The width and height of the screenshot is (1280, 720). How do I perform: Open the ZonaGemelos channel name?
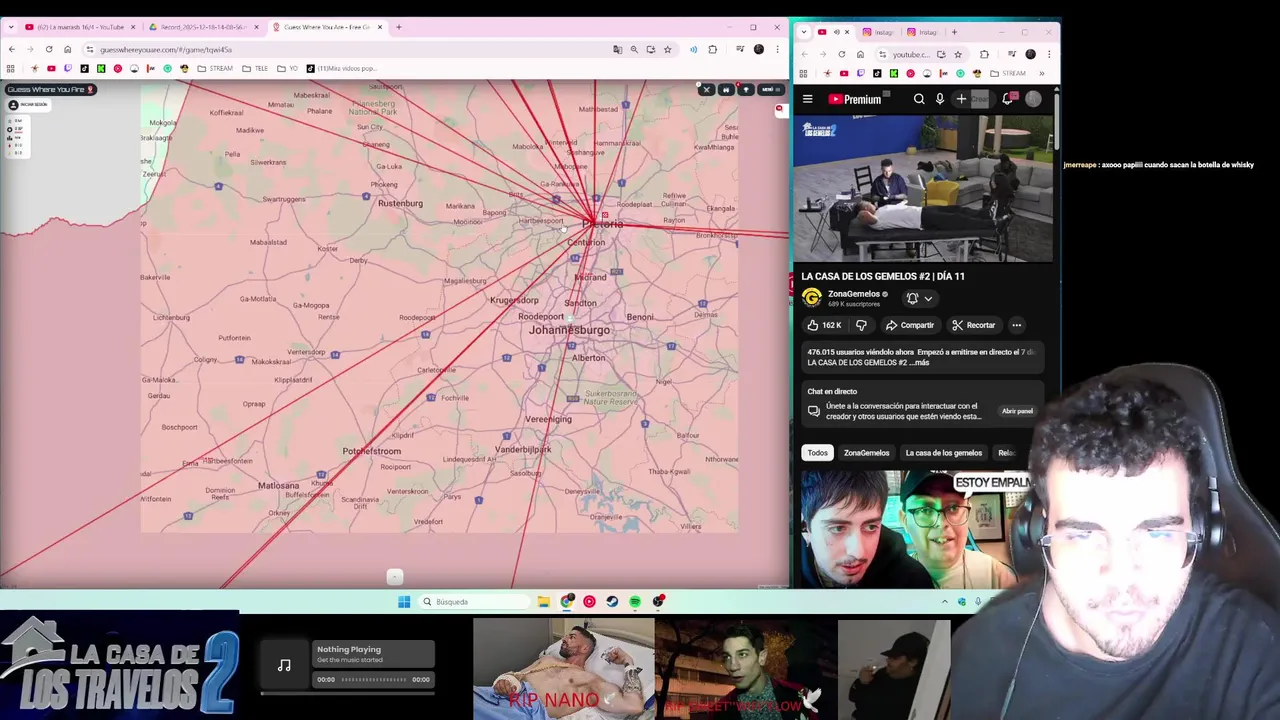point(853,294)
